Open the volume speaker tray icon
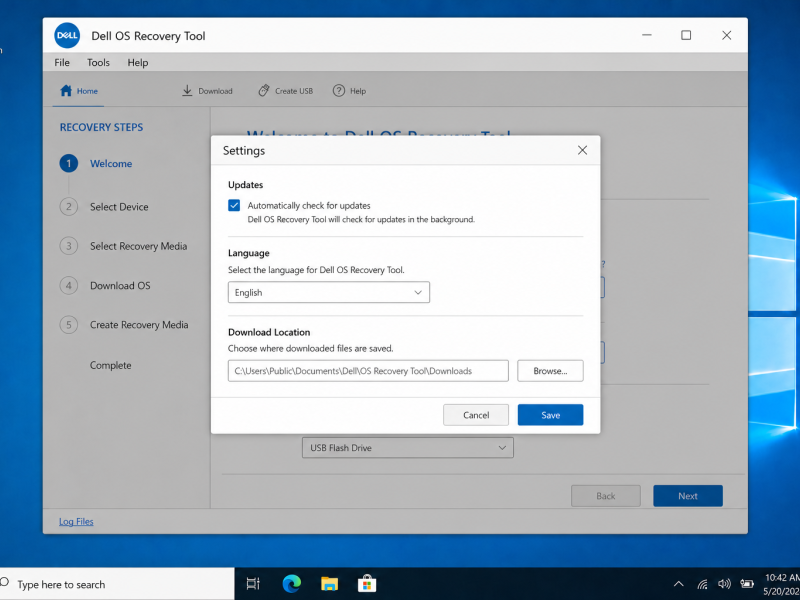 [724, 584]
